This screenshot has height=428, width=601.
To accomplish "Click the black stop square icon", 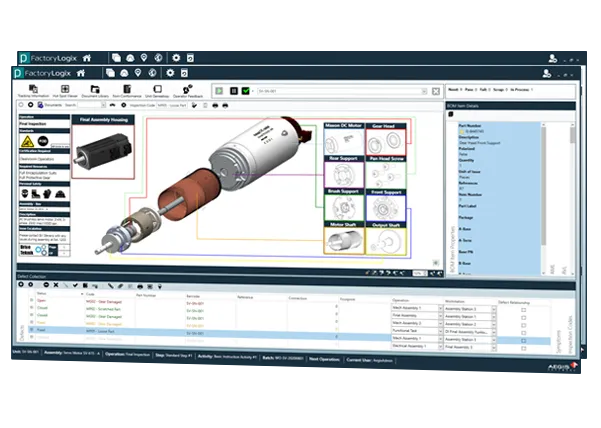I will (x=234, y=91).
